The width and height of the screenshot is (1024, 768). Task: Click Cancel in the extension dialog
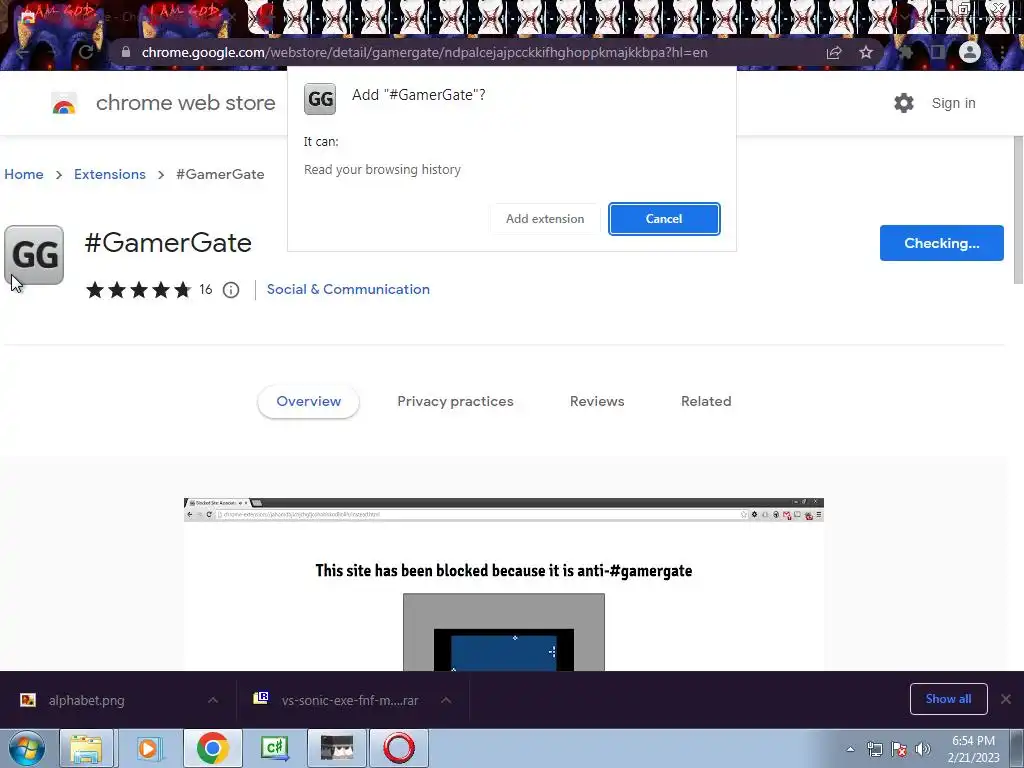(x=664, y=219)
